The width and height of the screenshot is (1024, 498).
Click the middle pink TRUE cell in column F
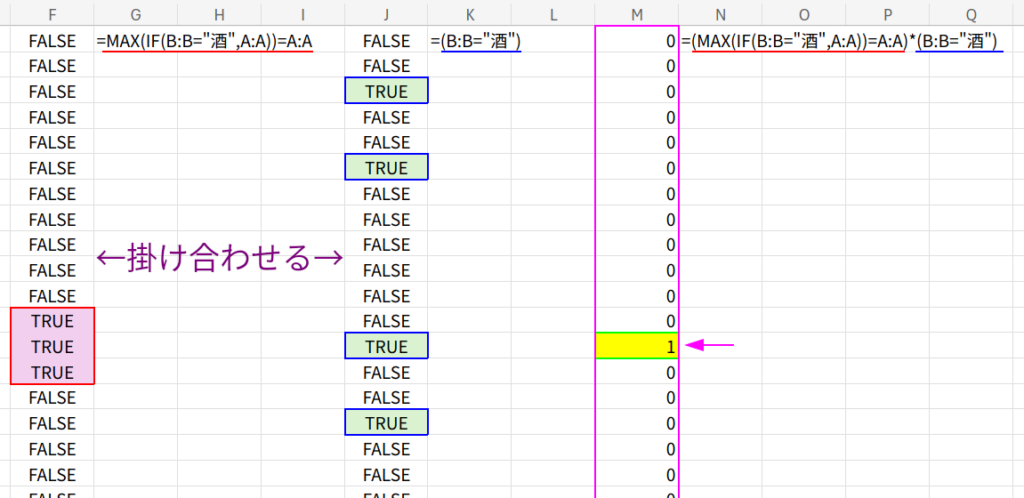pos(52,346)
